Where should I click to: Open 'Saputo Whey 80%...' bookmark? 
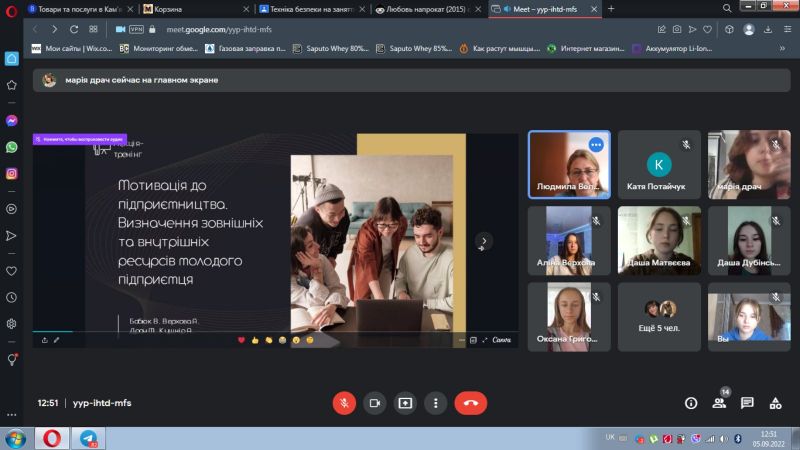tap(331, 48)
